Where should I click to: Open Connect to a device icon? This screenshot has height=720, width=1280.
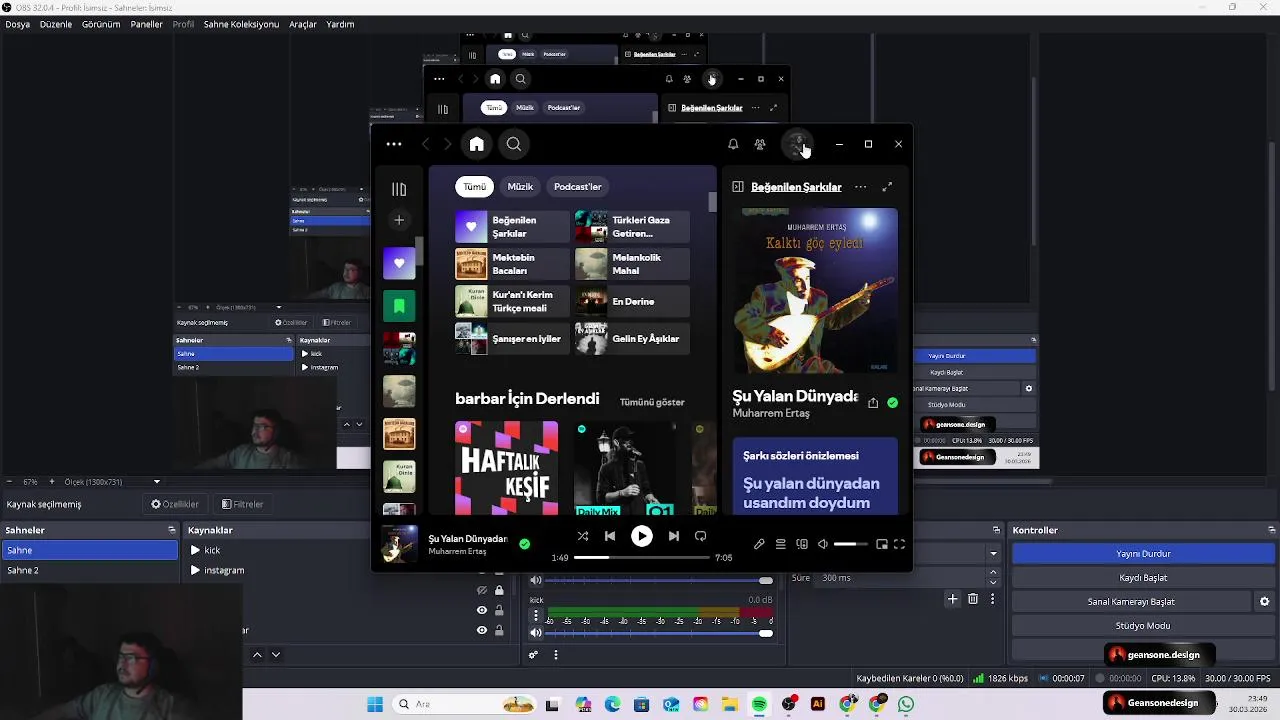(x=802, y=544)
